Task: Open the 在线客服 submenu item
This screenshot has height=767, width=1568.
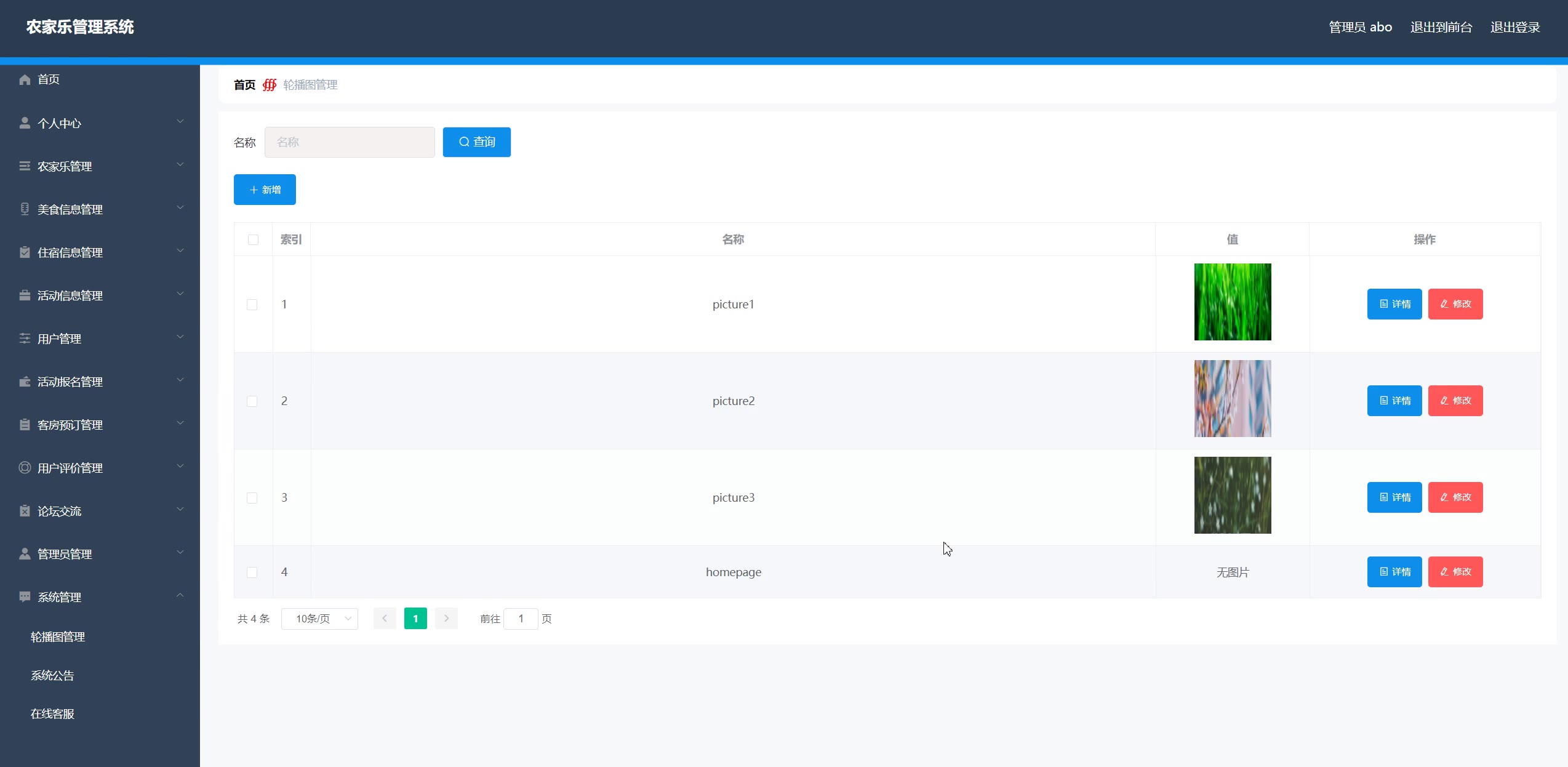Action: pyautogui.click(x=52, y=714)
